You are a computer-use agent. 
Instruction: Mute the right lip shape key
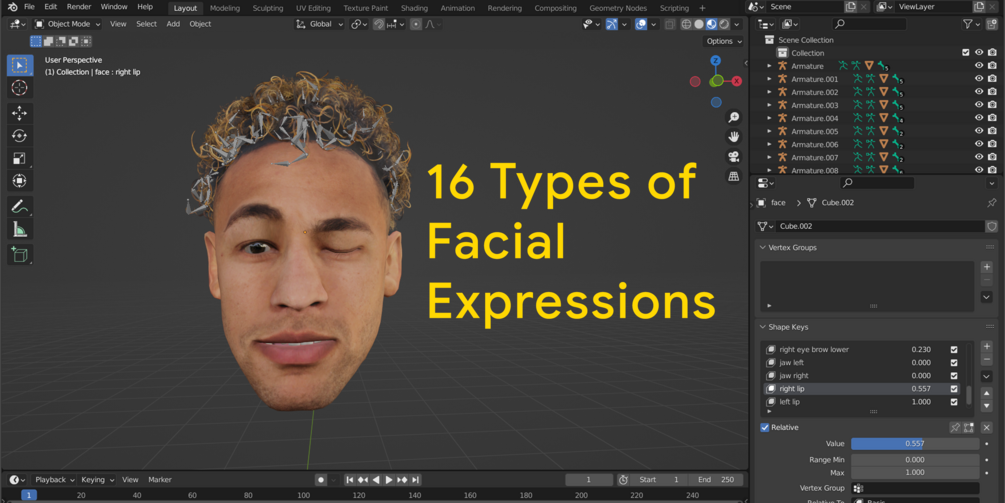[954, 389]
